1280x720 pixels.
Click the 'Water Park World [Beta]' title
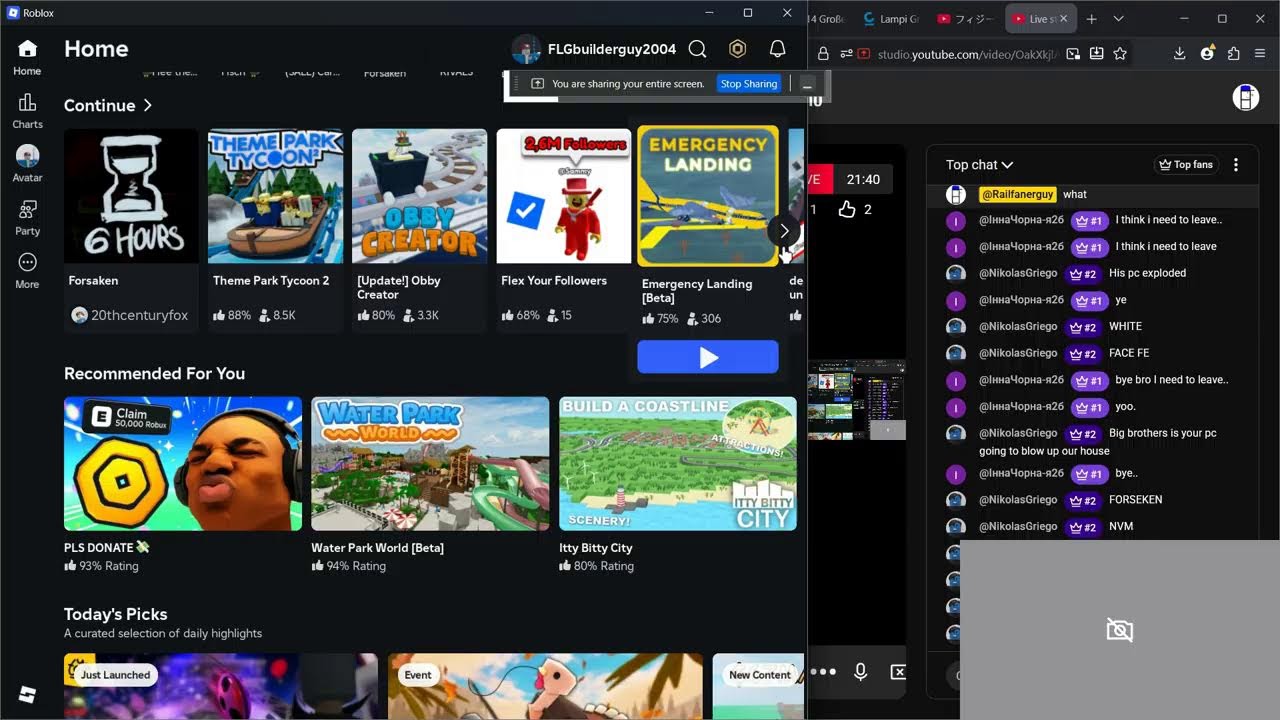tap(377, 548)
